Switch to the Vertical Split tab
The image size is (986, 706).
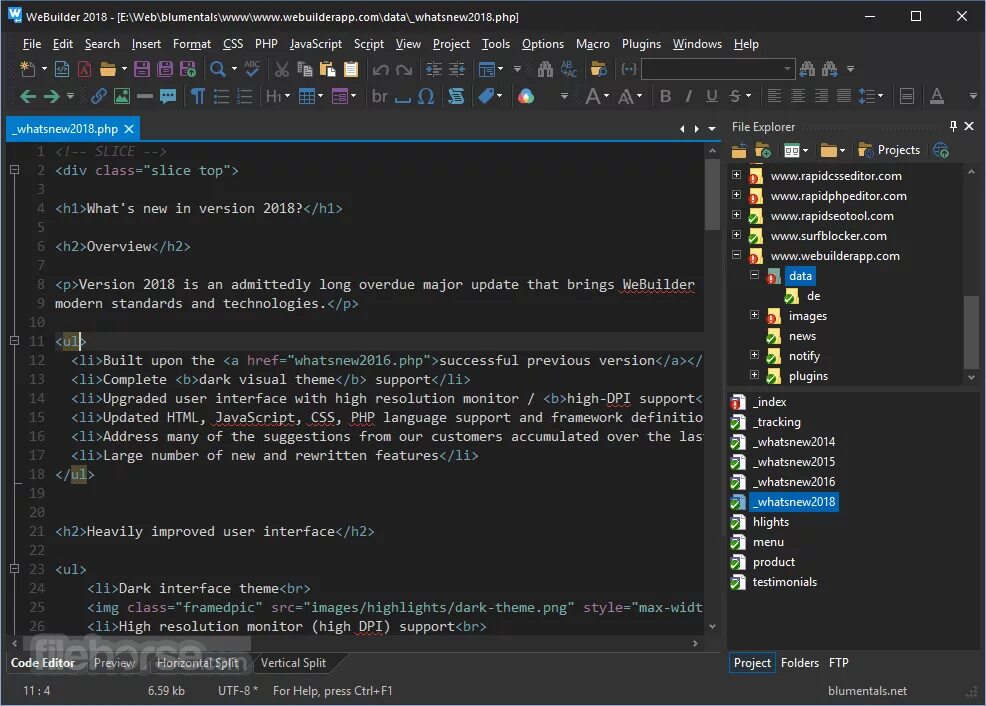click(x=293, y=663)
